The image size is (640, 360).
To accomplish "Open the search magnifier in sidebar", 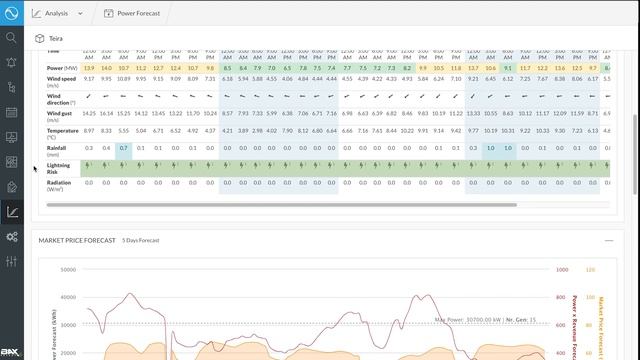I will pos(11,38).
